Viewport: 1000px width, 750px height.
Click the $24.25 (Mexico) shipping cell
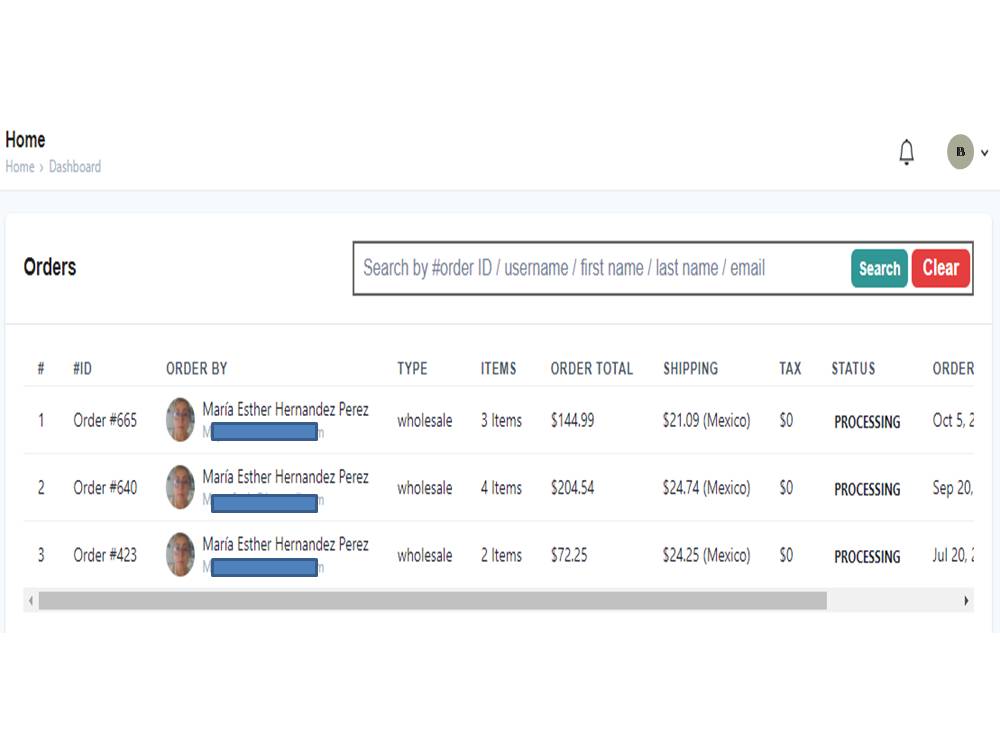pyautogui.click(x=707, y=555)
